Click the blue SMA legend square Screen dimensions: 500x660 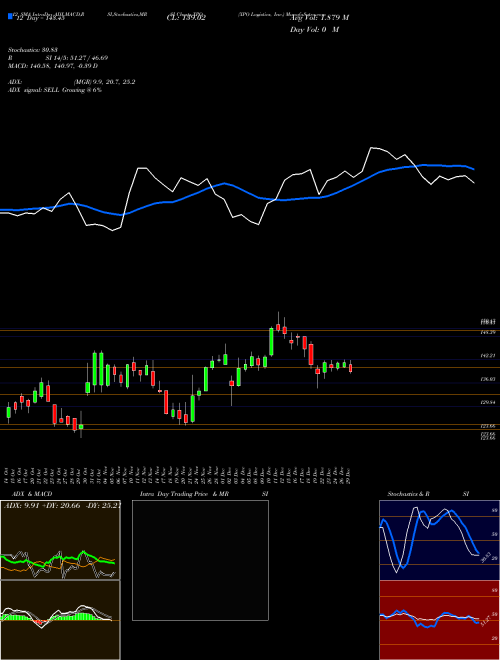pyautogui.click(x=10, y=17)
